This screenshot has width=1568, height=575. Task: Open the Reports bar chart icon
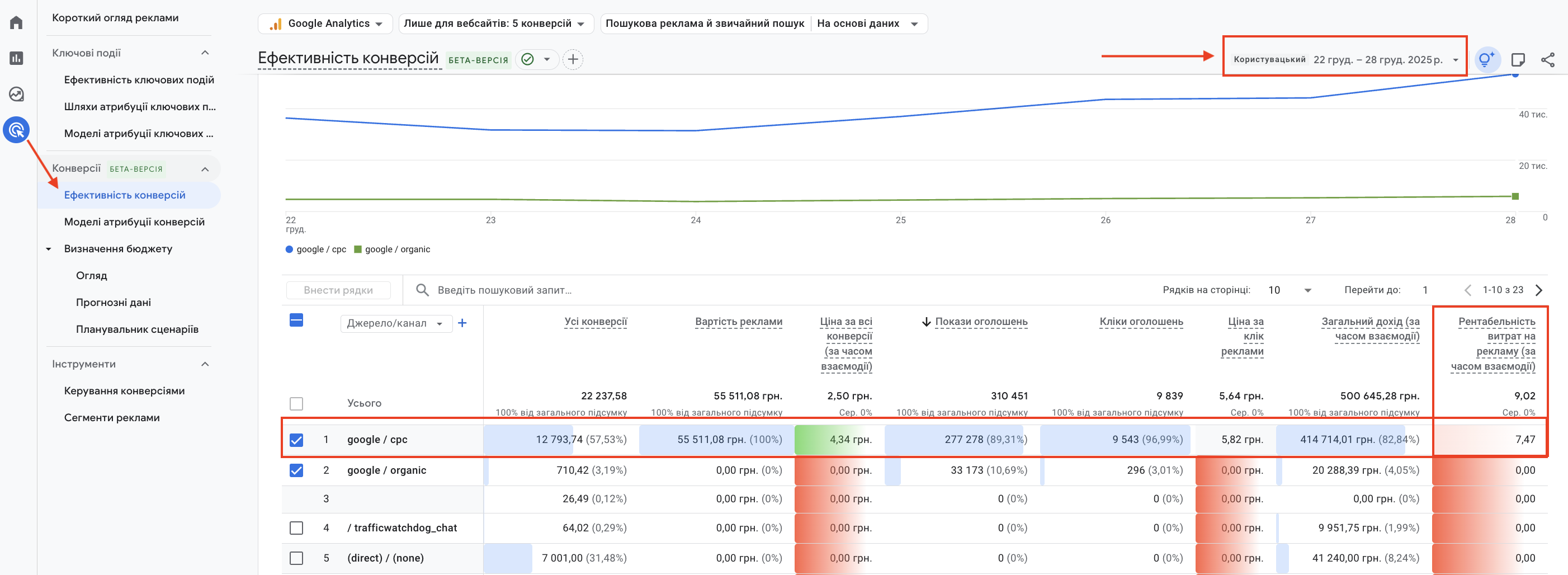tap(16, 59)
